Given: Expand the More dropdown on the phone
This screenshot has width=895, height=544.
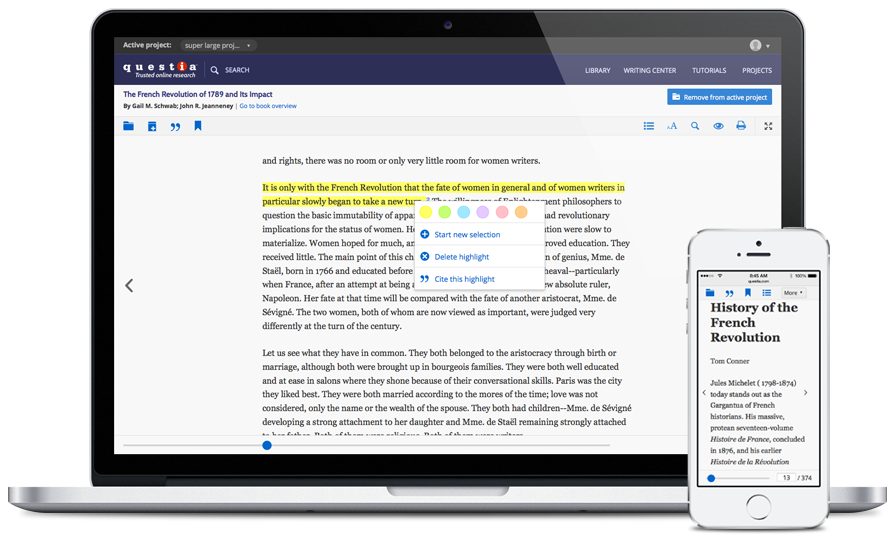Looking at the screenshot, I should coord(791,293).
